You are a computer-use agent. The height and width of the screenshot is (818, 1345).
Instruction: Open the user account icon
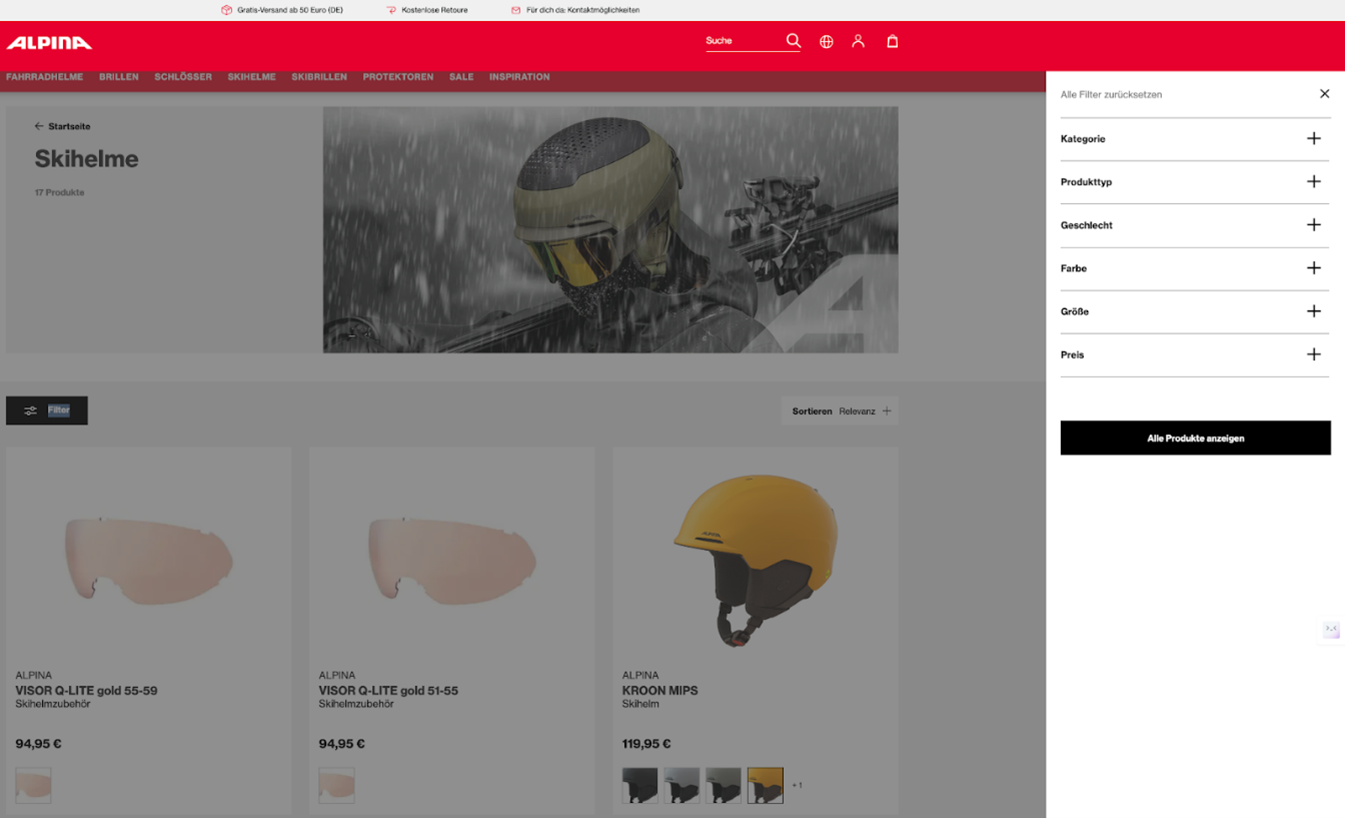(858, 42)
